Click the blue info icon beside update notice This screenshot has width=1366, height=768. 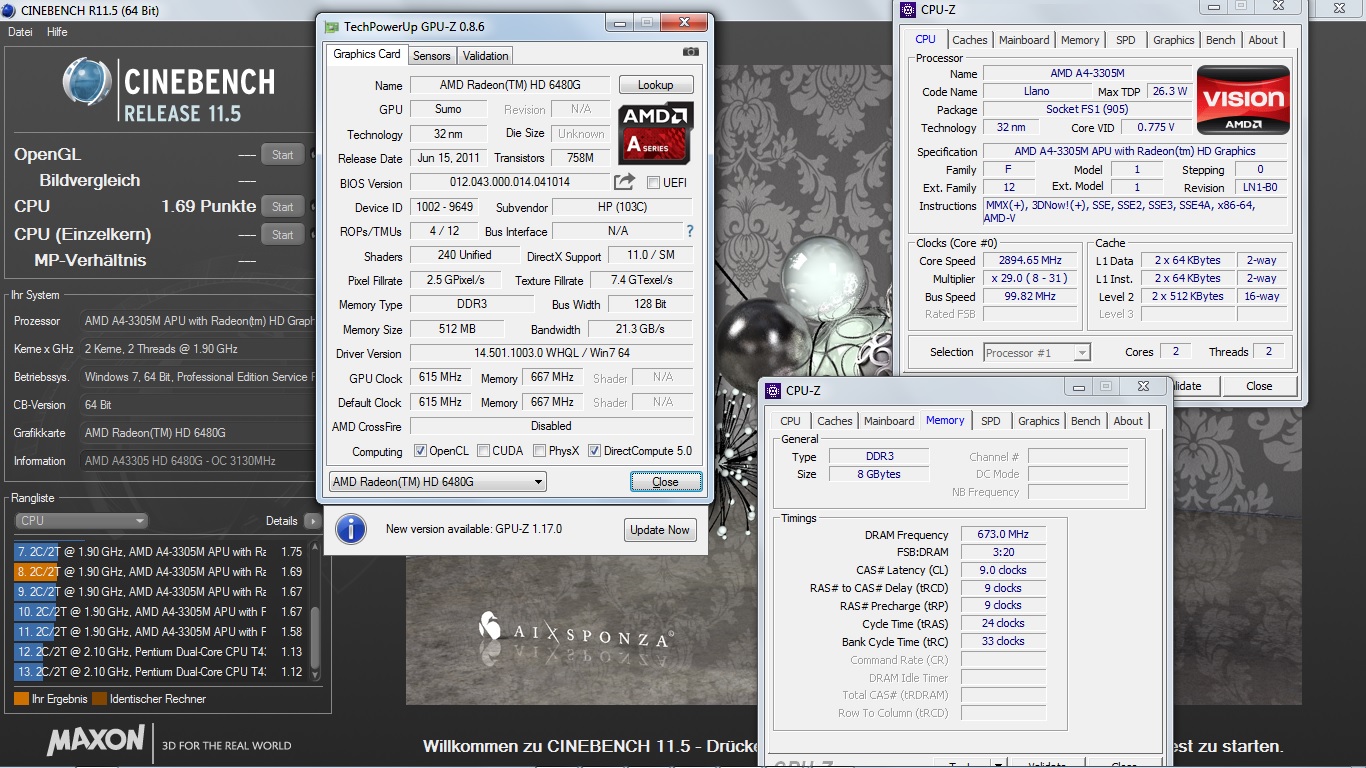(x=351, y=528)
